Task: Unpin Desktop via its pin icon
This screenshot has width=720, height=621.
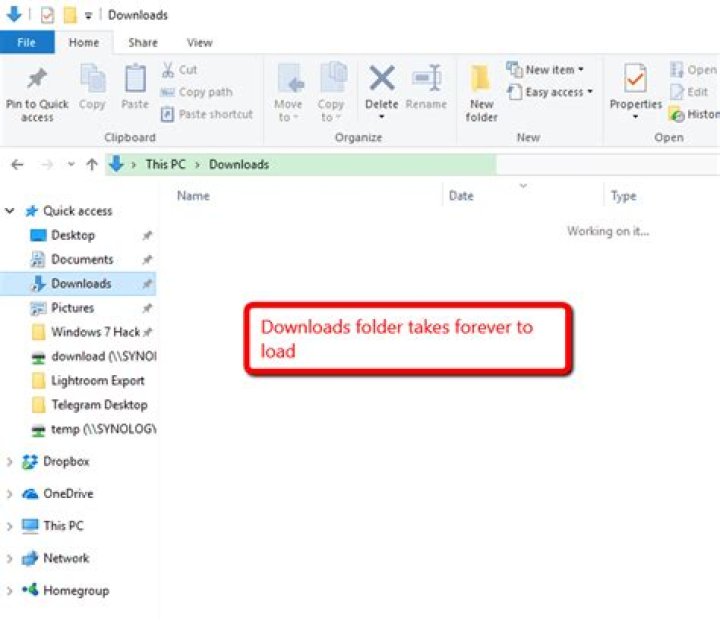Action: click(147, 236)
